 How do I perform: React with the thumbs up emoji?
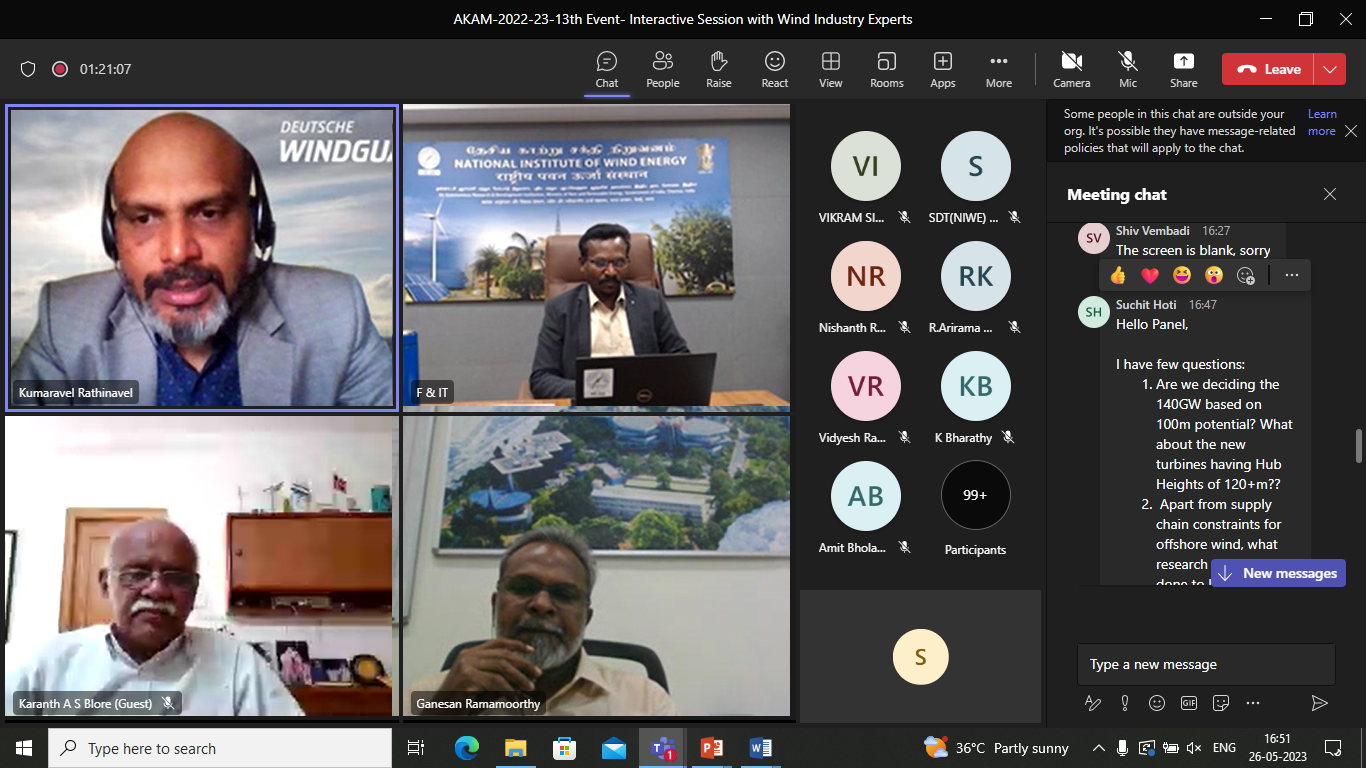pos(1118,275)
